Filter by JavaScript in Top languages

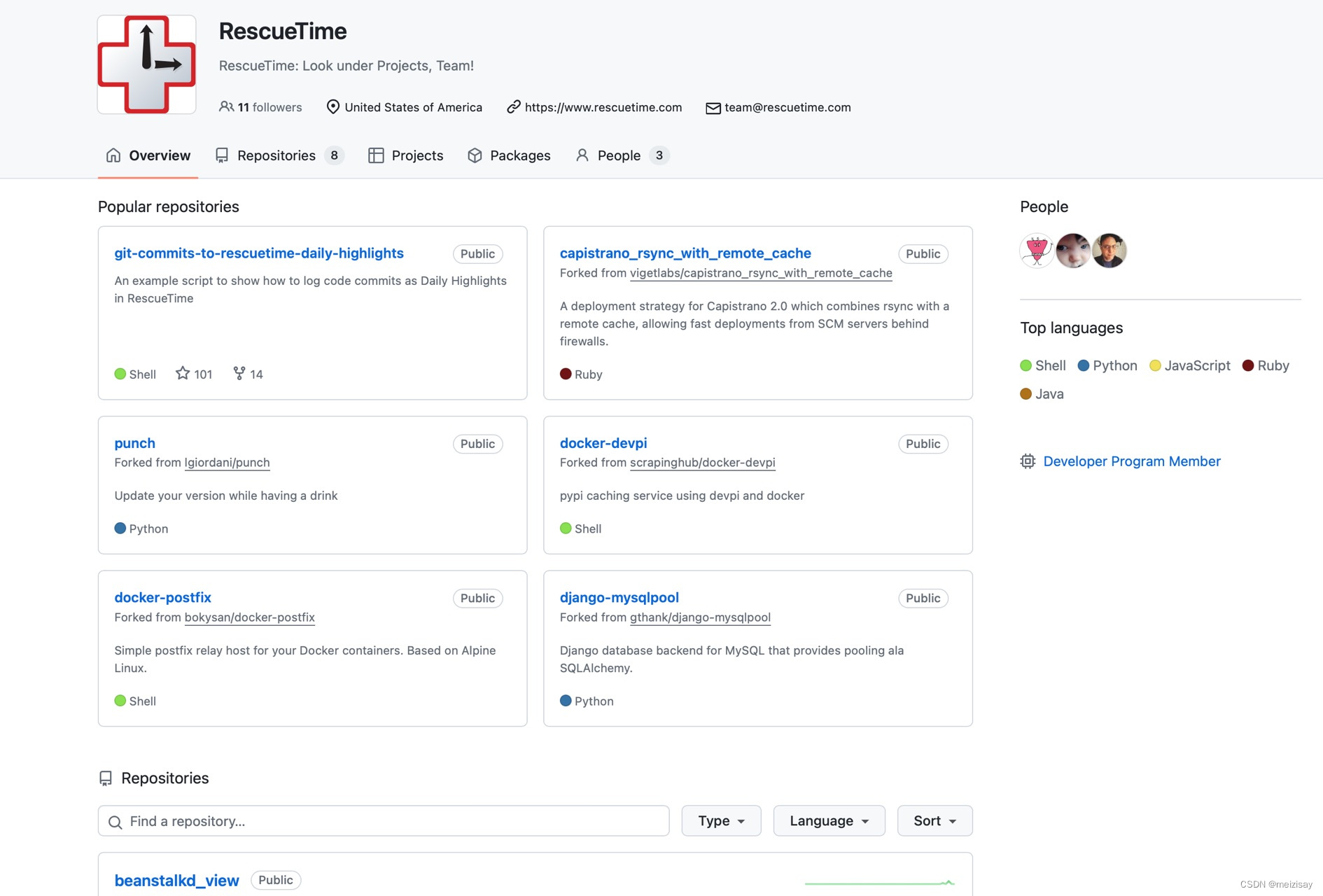click(1190, 365)
